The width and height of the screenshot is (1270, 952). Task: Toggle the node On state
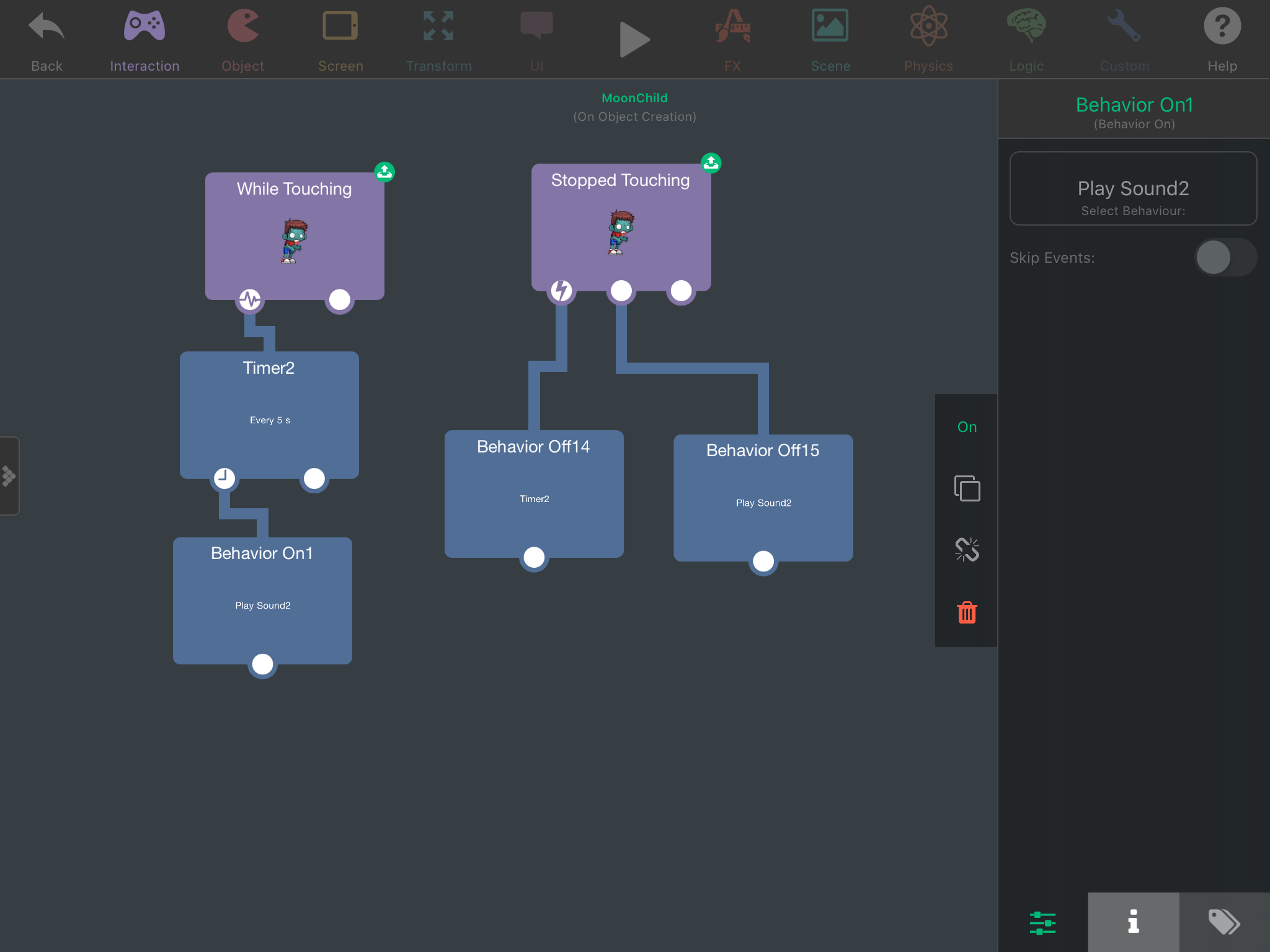click(x=967, y=427)
